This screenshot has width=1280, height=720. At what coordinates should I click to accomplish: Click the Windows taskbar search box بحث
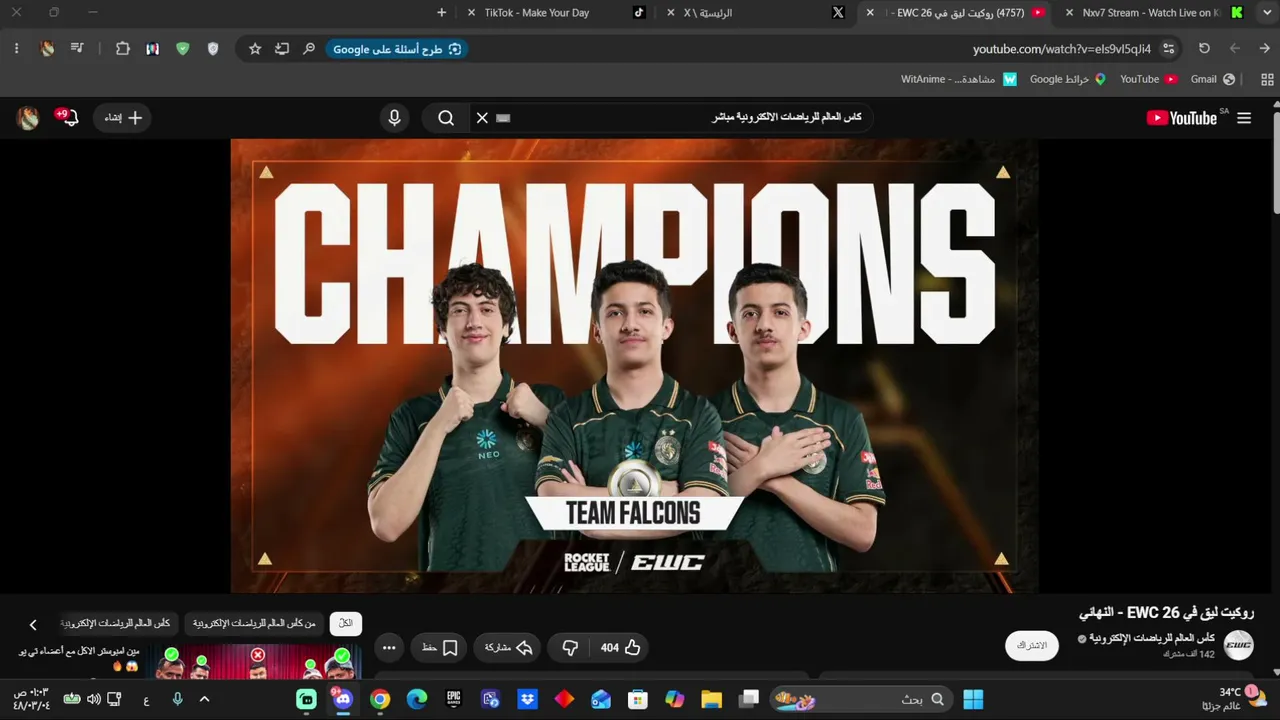pos(859,699)
